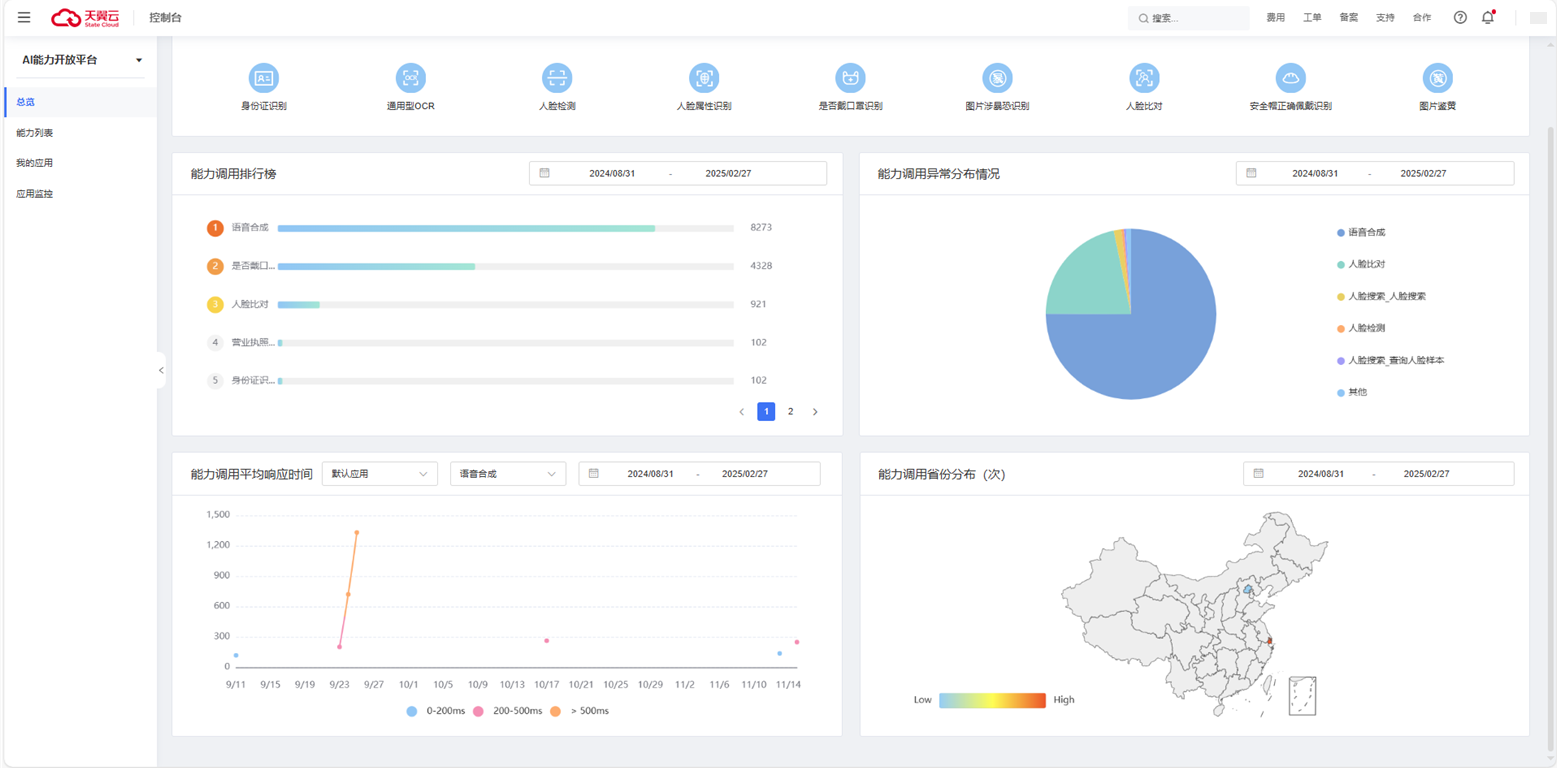Click the user avatar in top right

1538,18
